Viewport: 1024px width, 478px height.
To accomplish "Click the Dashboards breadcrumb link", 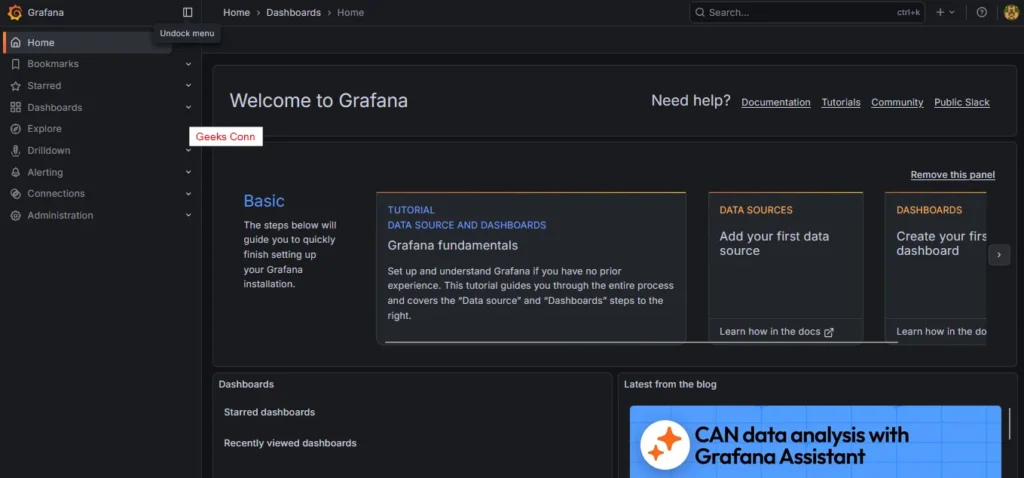I will pos(293,12).
